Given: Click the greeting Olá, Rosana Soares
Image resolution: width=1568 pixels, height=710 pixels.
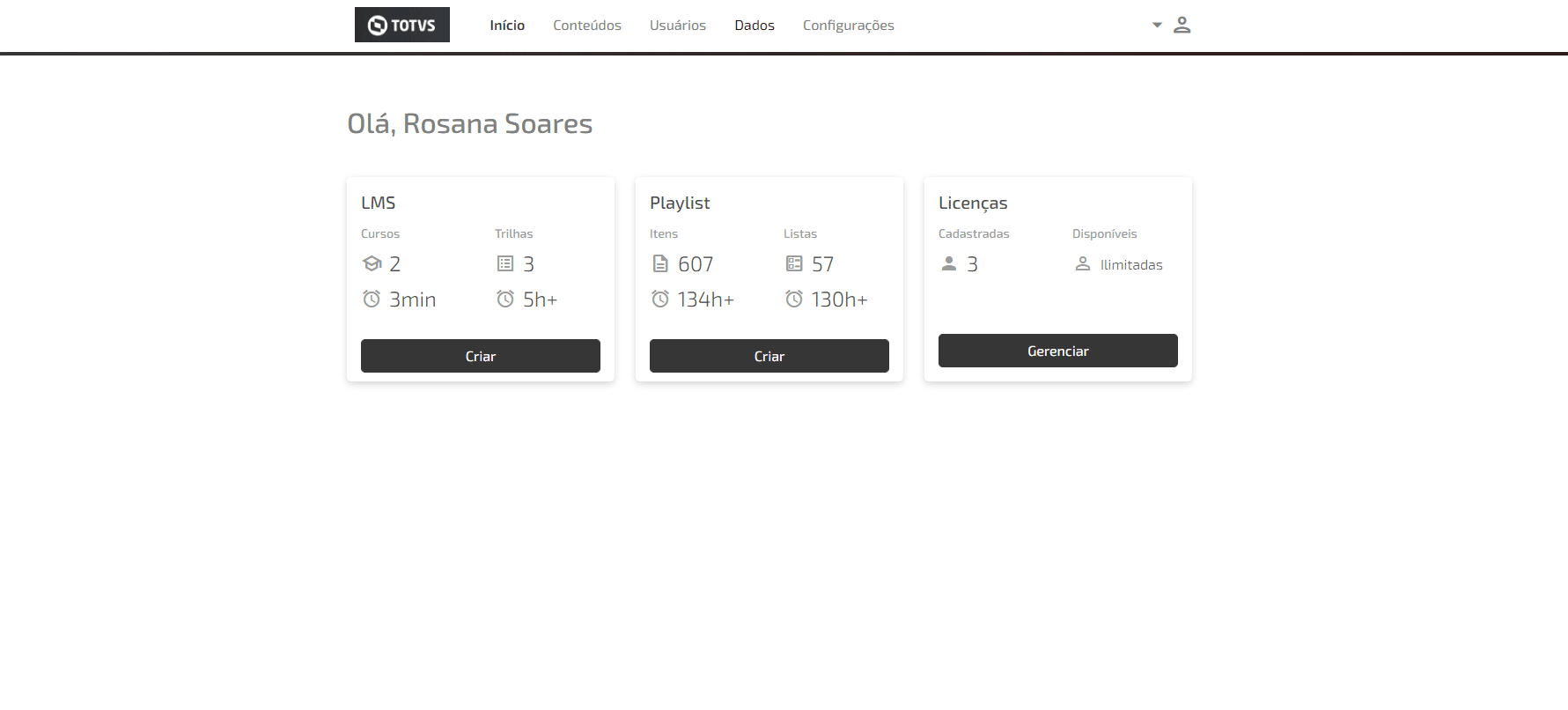Looking at the screenshot, I should [470, 123].
